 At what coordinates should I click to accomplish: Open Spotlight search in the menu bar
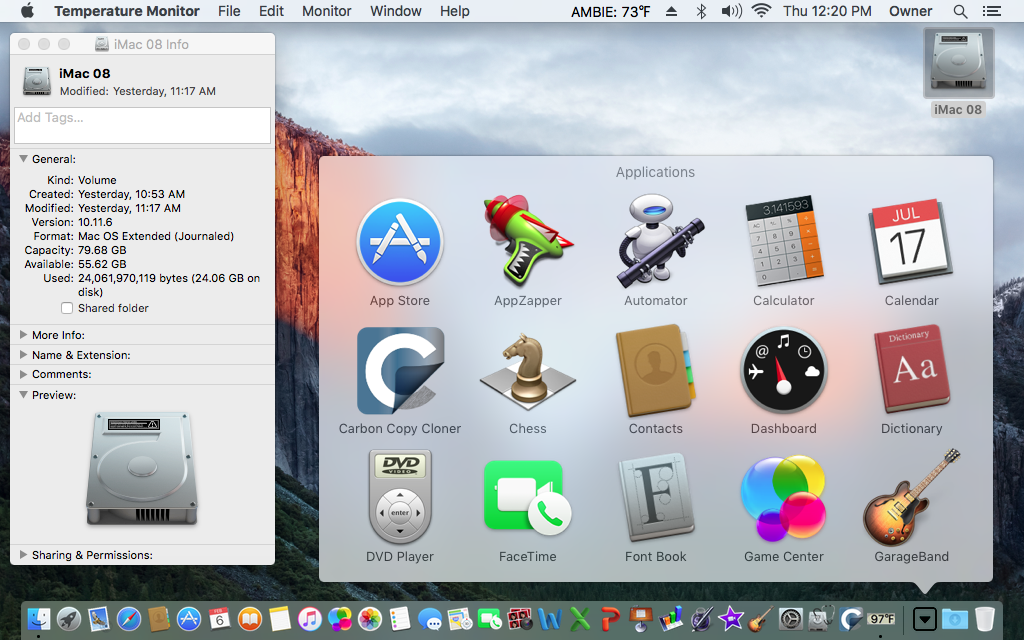click(x=960, y=11)
